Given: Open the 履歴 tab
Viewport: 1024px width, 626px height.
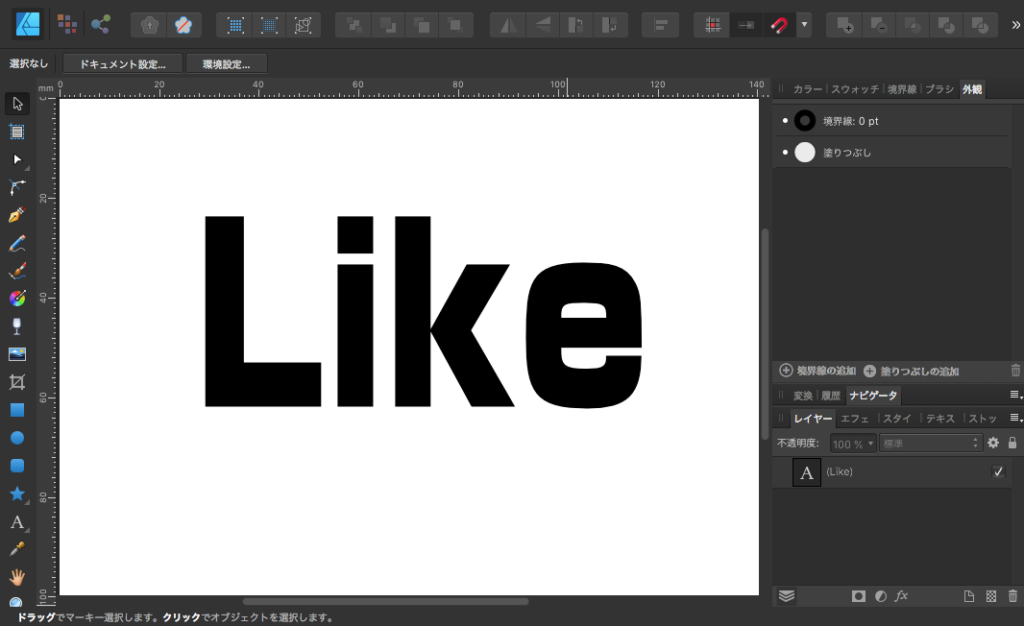Looking at the screenshot, I should click(830, 396).
